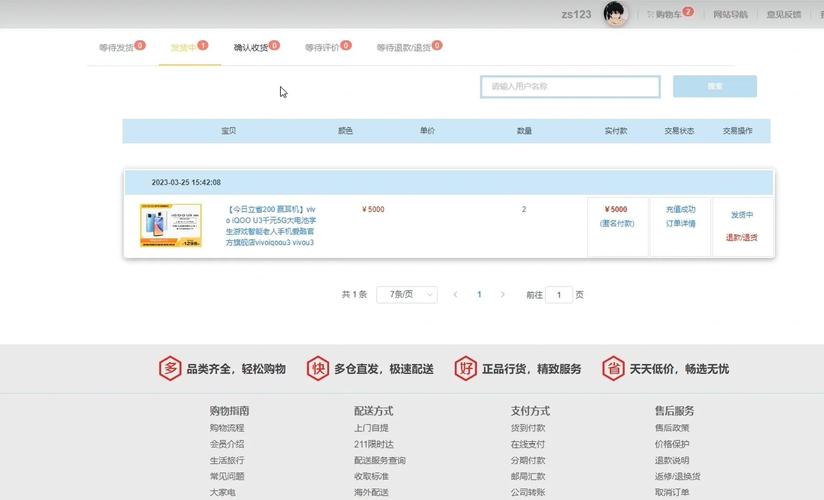Open the 会员介绍 footer link
This screenshot has width=824, height=500.
[227, 444]
